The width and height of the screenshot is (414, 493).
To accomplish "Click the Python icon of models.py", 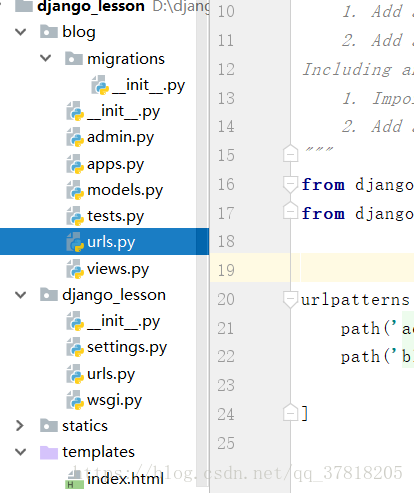I will pos(75,190).
